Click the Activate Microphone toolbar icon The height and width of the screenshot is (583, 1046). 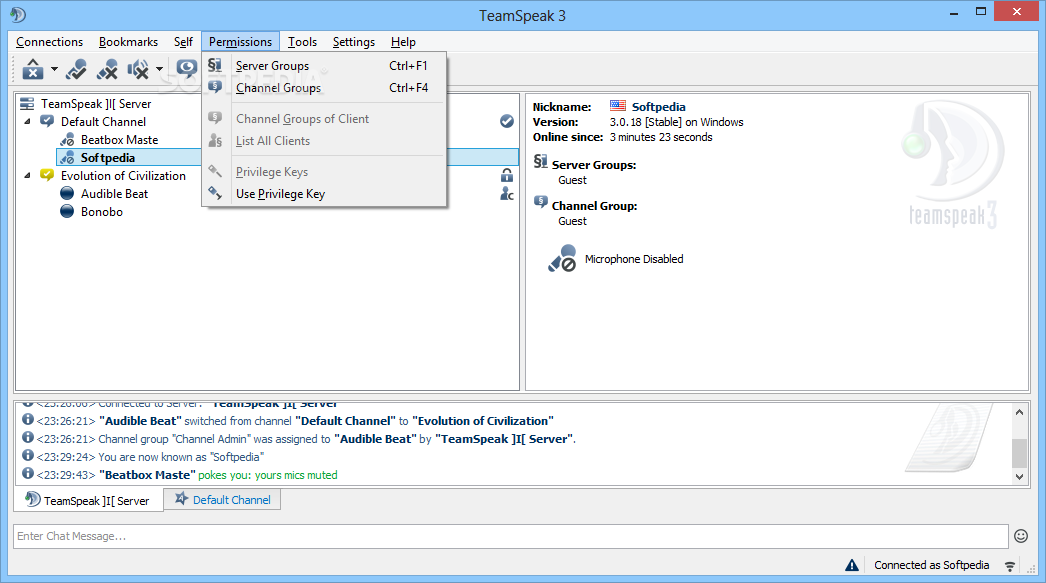point(76,69)
